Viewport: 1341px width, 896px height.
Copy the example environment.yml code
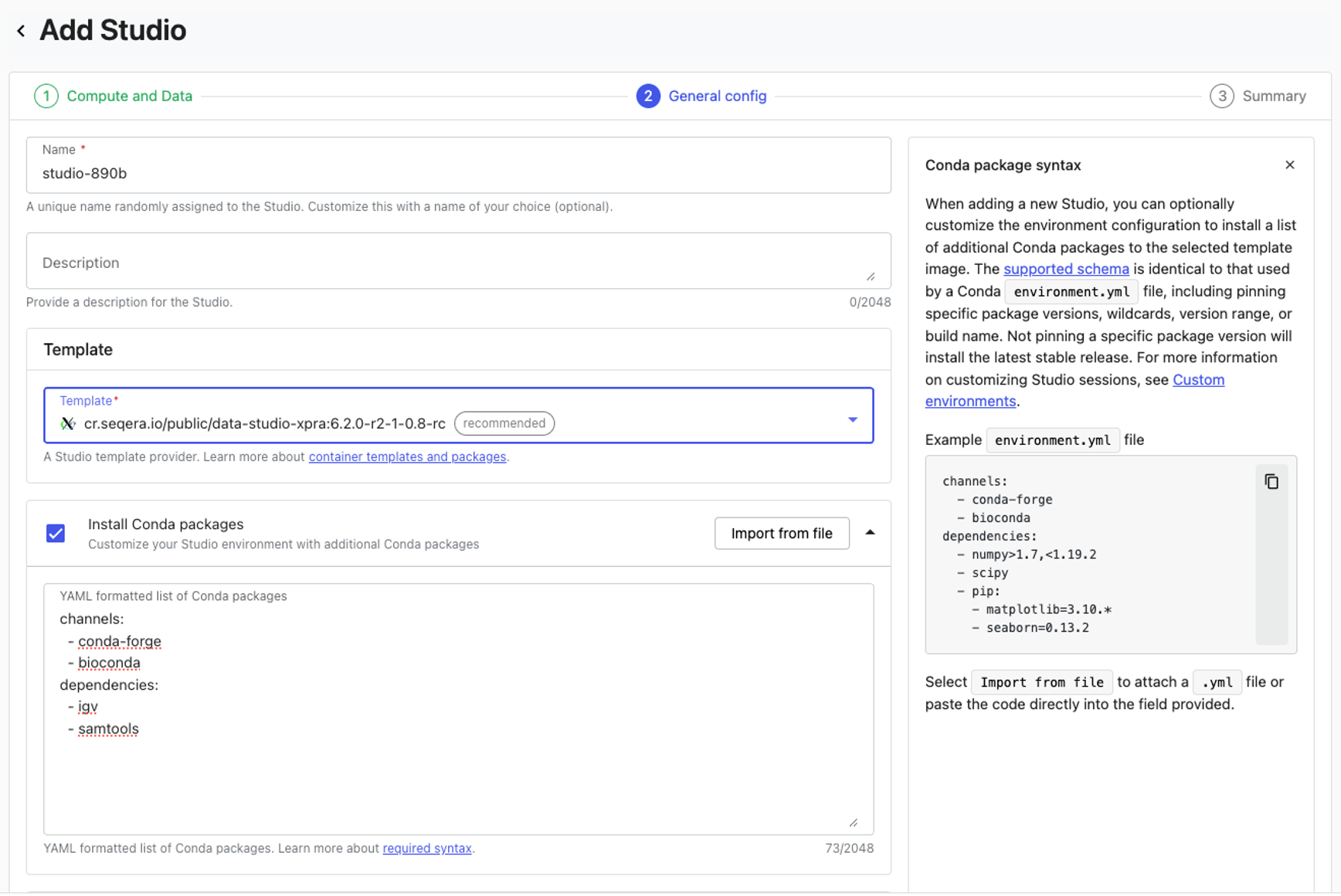(1271, 482)
